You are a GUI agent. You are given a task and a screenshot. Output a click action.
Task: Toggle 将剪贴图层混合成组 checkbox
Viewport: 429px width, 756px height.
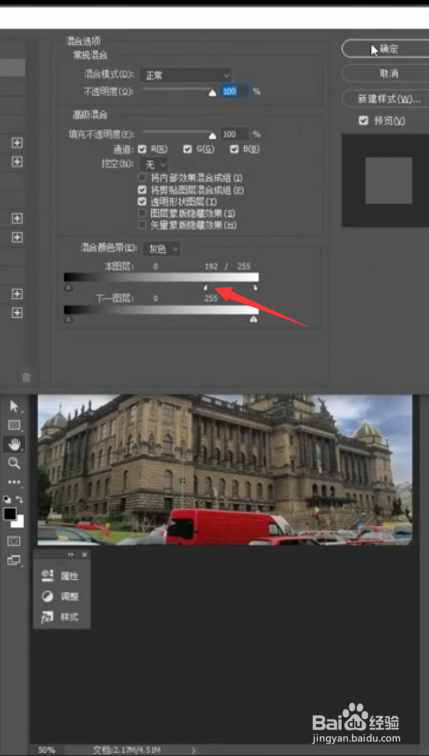142,189
